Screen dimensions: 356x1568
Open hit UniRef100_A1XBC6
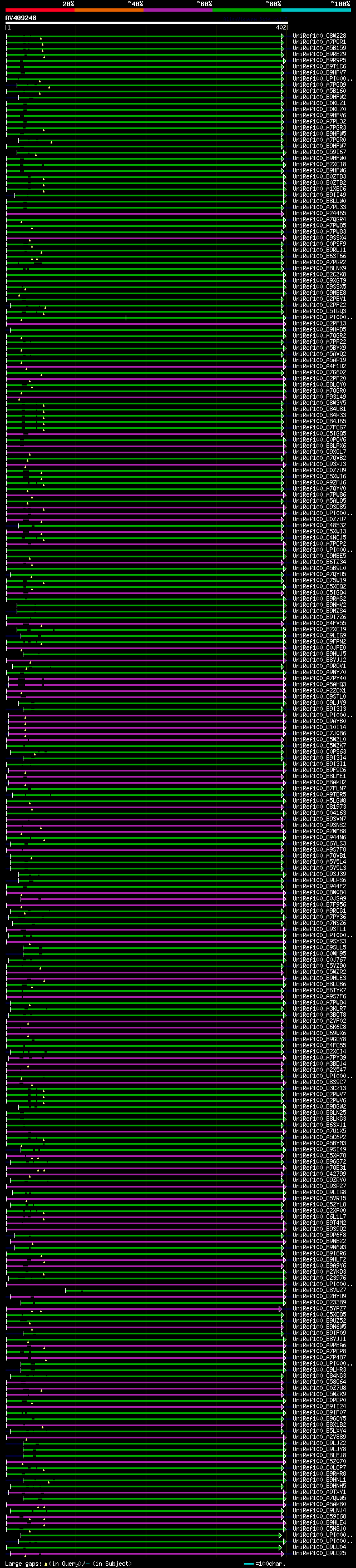pyautogui.click(x=319, y=189)
